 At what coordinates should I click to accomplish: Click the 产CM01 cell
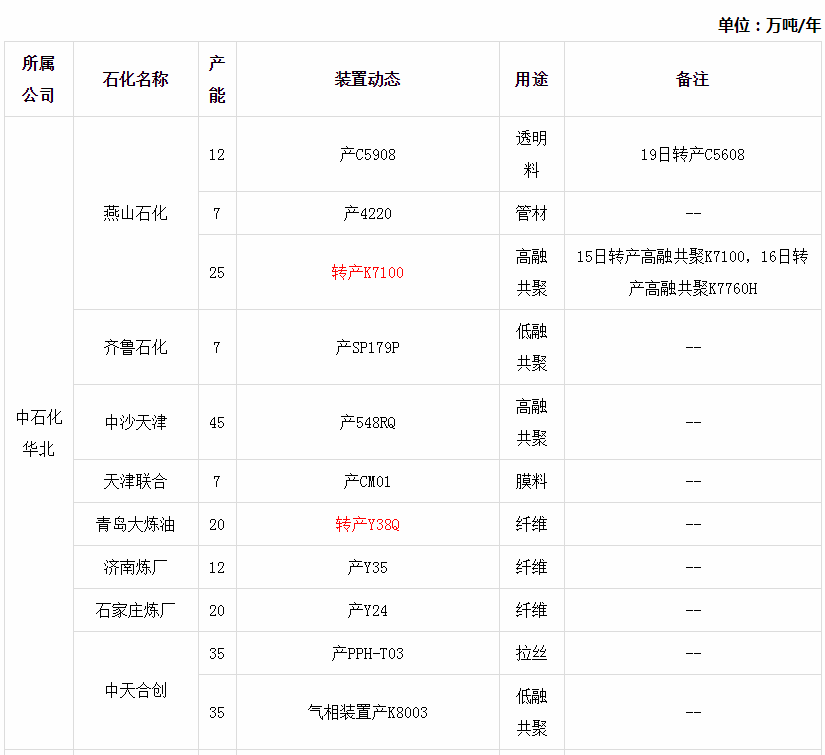tap(367, 481)
